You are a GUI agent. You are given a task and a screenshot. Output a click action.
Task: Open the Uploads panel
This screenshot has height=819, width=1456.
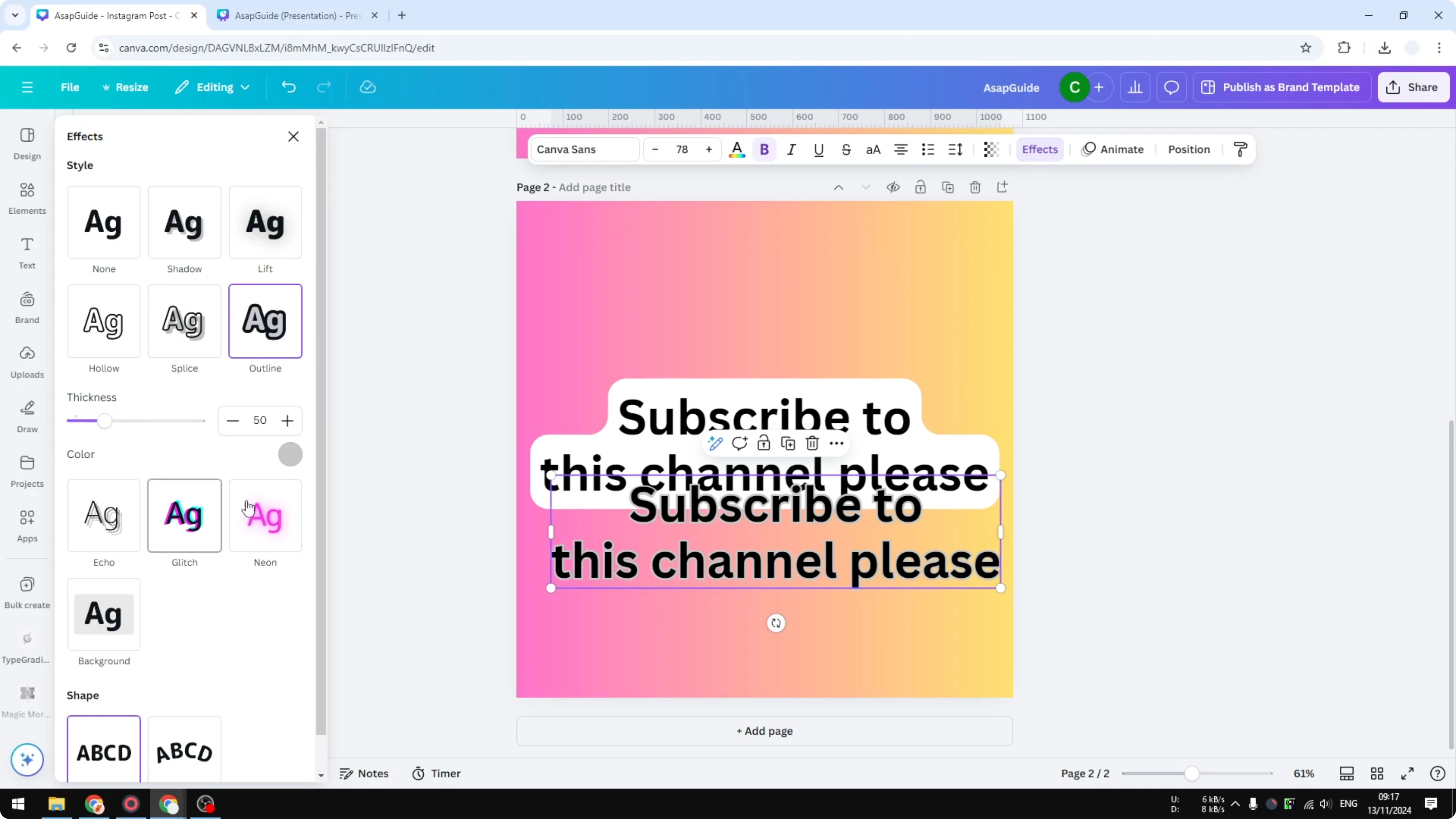pyautogui.click(x=27, y=362)
